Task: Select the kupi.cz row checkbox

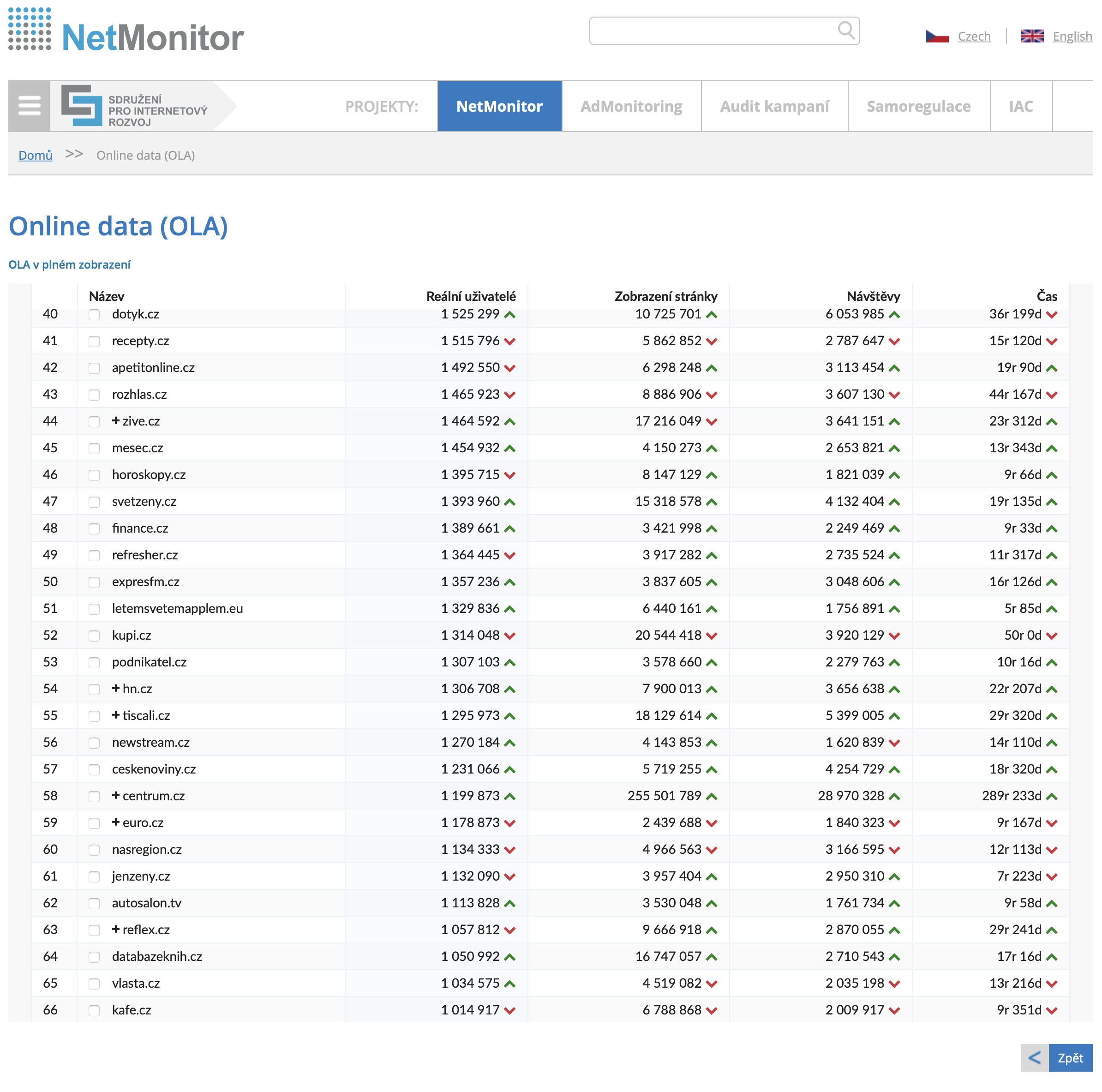Action: [94, 636]
